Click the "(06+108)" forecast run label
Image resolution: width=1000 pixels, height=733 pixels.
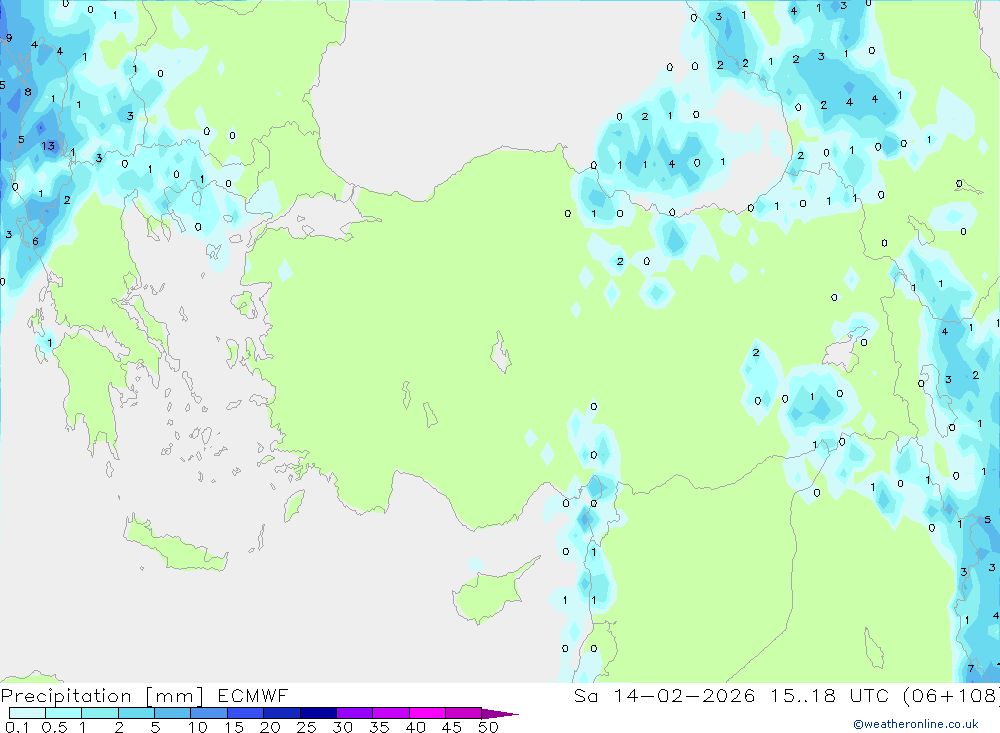[946, 696]
